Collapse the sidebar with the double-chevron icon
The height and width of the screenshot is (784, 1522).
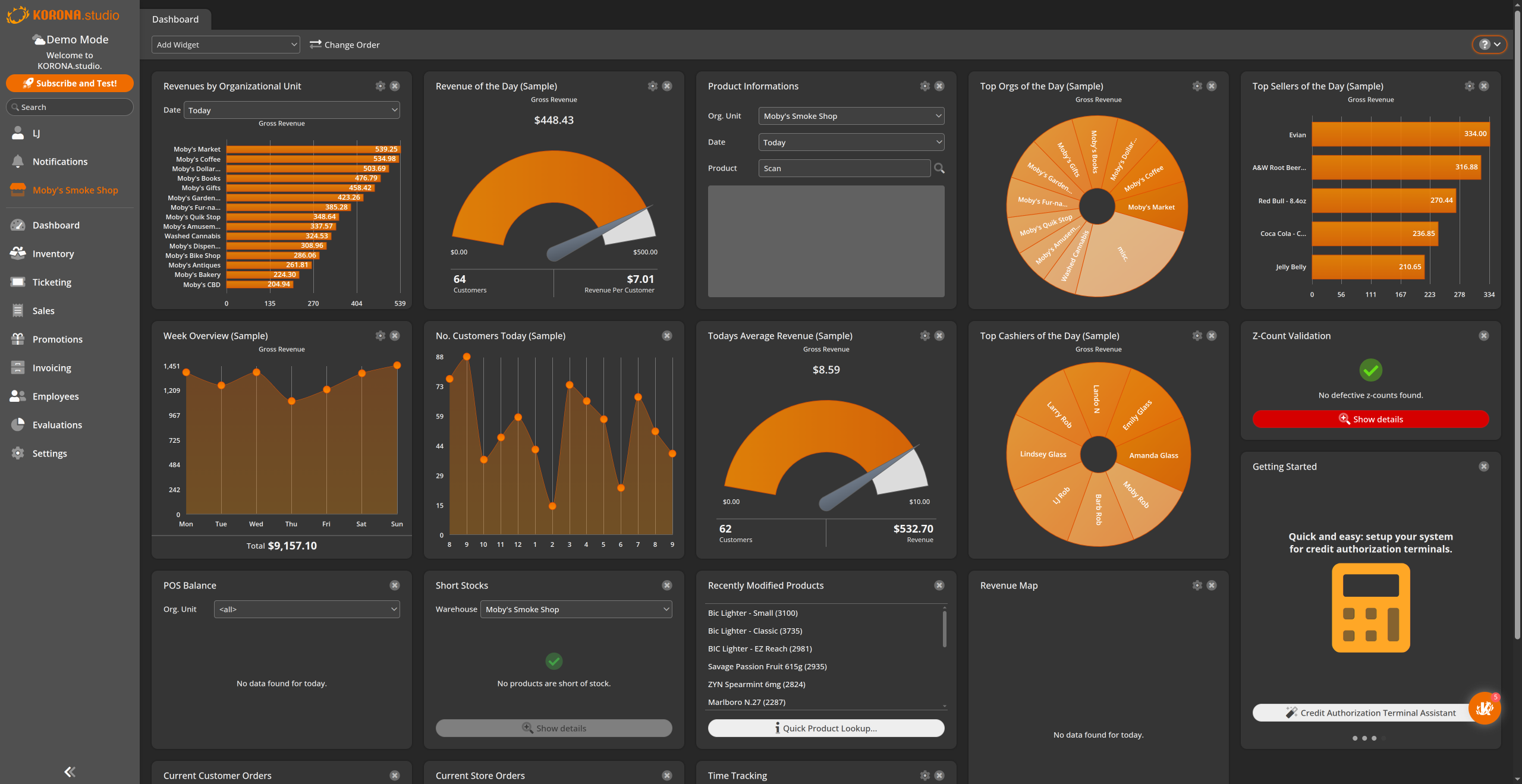(x=70, y=772)
